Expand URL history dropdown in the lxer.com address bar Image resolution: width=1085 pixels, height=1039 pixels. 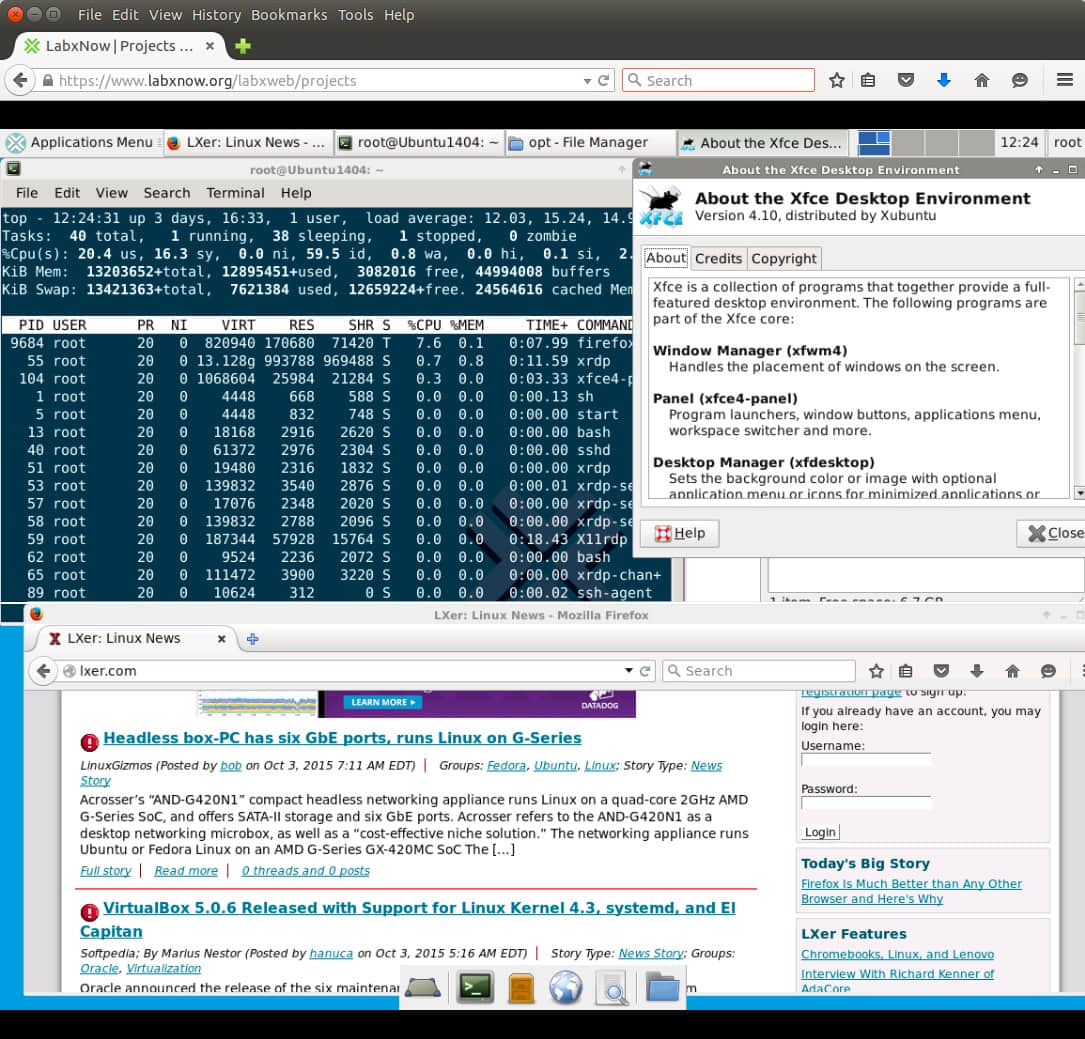click(x=628, y=671)
